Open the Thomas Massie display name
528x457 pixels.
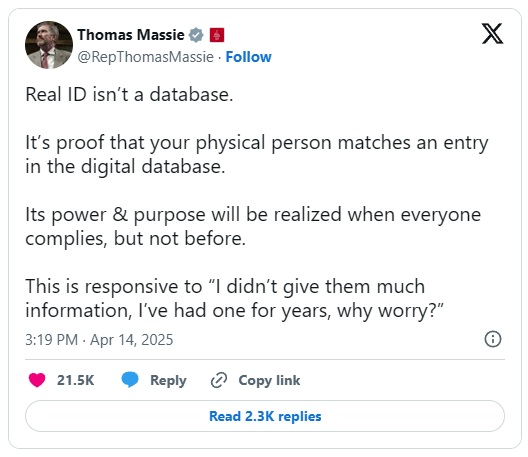tap(131, 35)
